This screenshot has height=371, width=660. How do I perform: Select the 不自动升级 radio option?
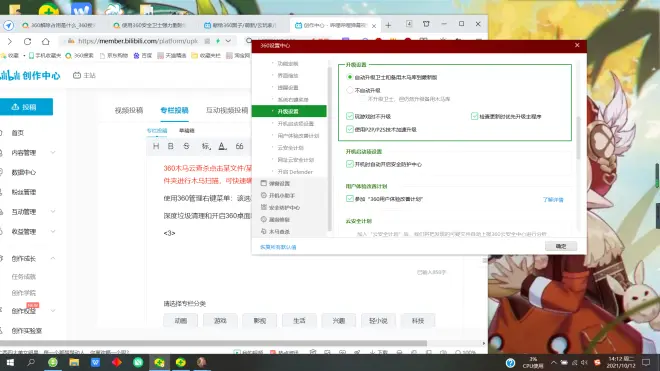[x=350, y=90]
